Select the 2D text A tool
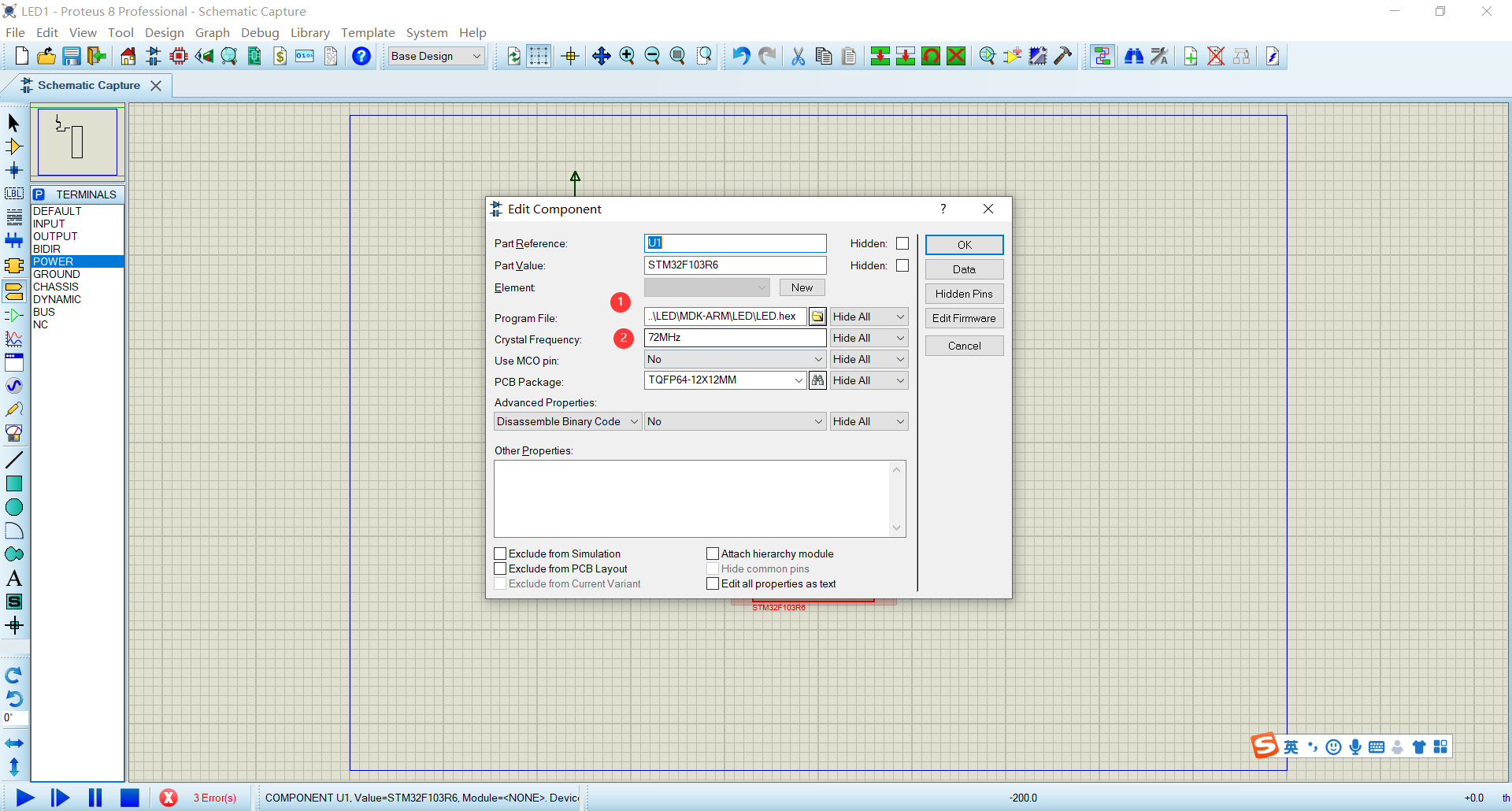 click(x=14, y=578)
